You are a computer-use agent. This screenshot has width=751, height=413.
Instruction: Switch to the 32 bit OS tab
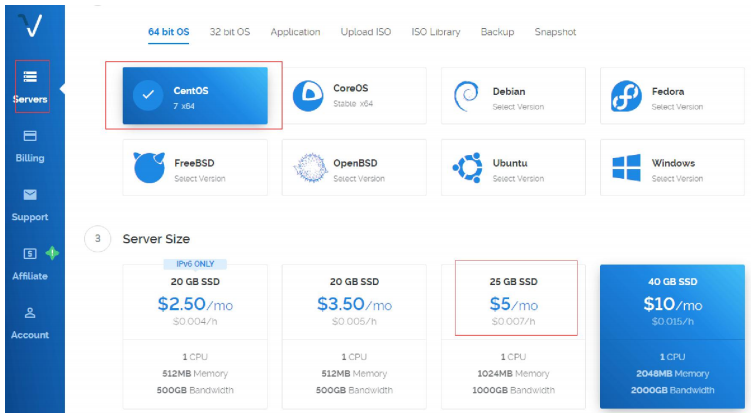coord(230,32)
